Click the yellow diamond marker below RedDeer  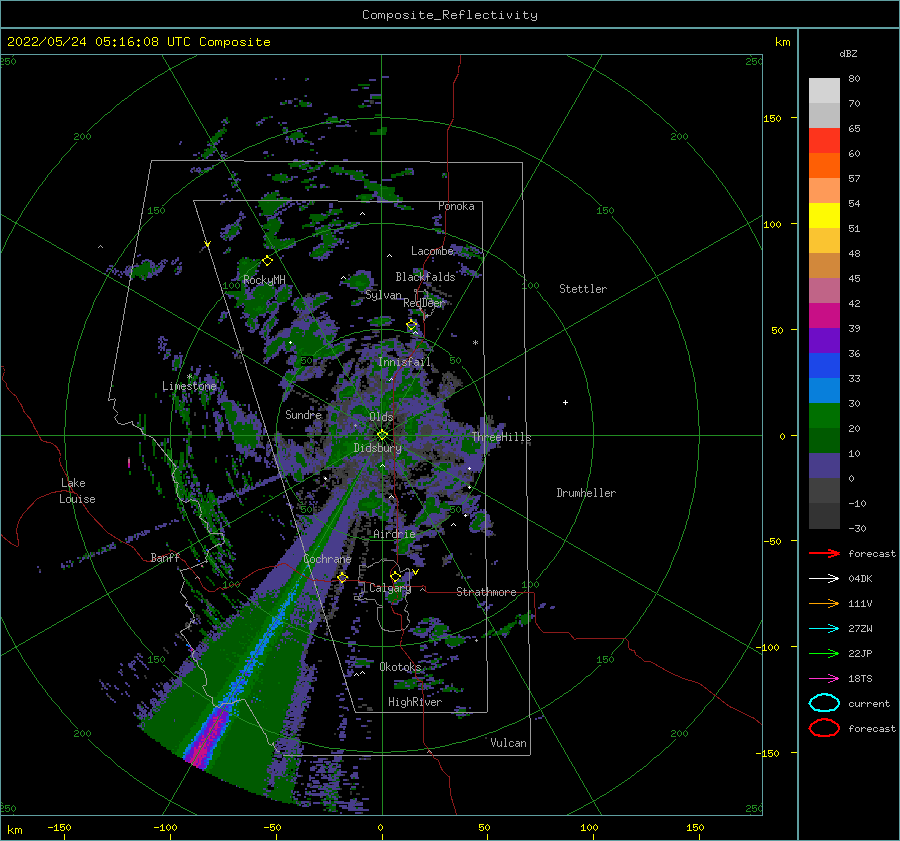[412, 325]
